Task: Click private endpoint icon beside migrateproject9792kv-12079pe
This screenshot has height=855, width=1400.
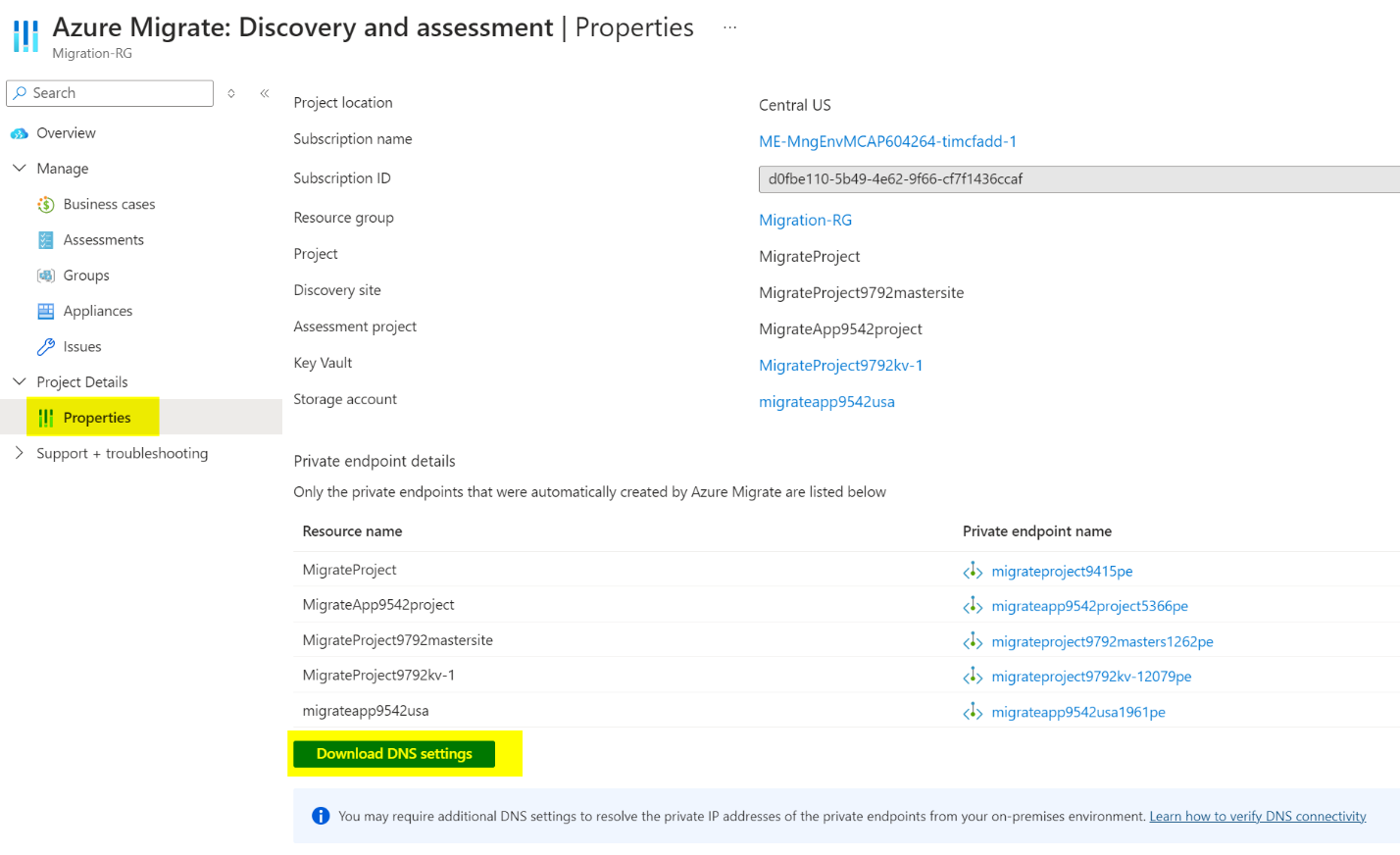Action: point(973,677)
